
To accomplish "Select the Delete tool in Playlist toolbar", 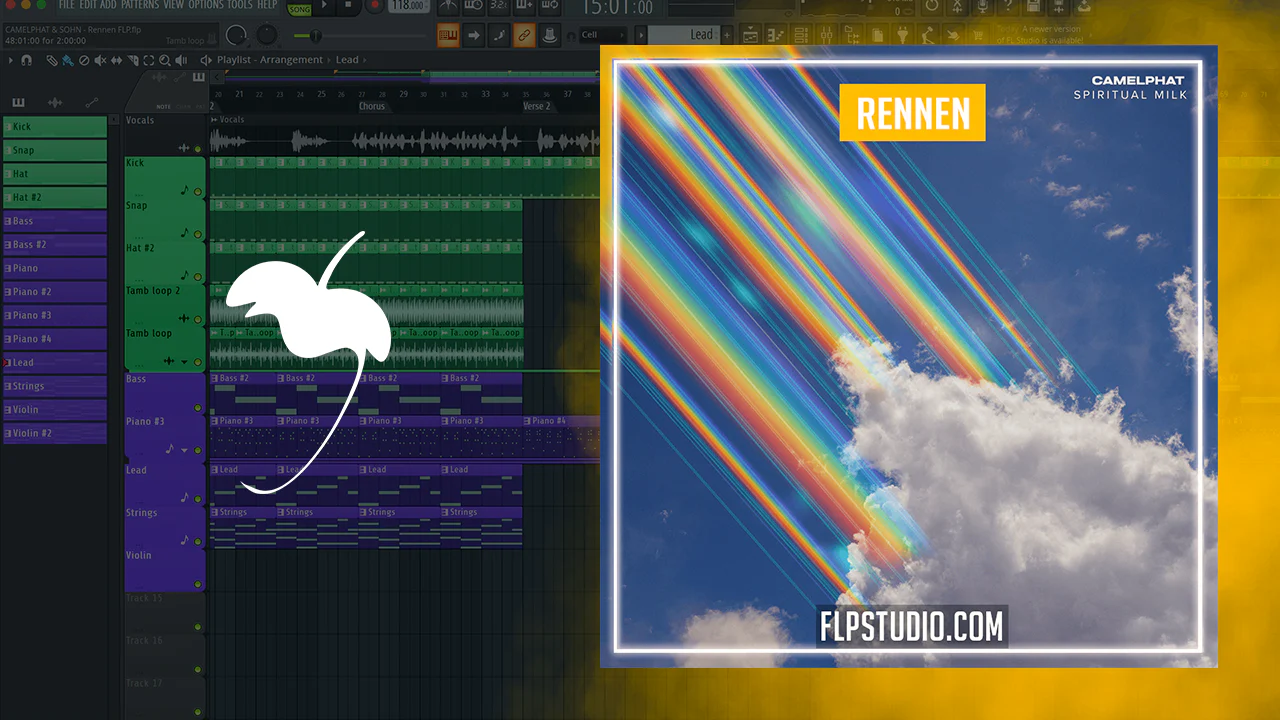I will click(84, 60).
